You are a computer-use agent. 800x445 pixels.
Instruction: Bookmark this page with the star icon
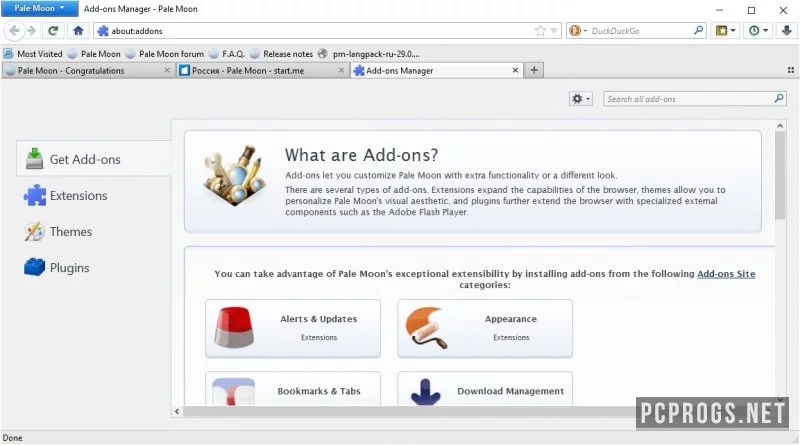click(540, 31)
